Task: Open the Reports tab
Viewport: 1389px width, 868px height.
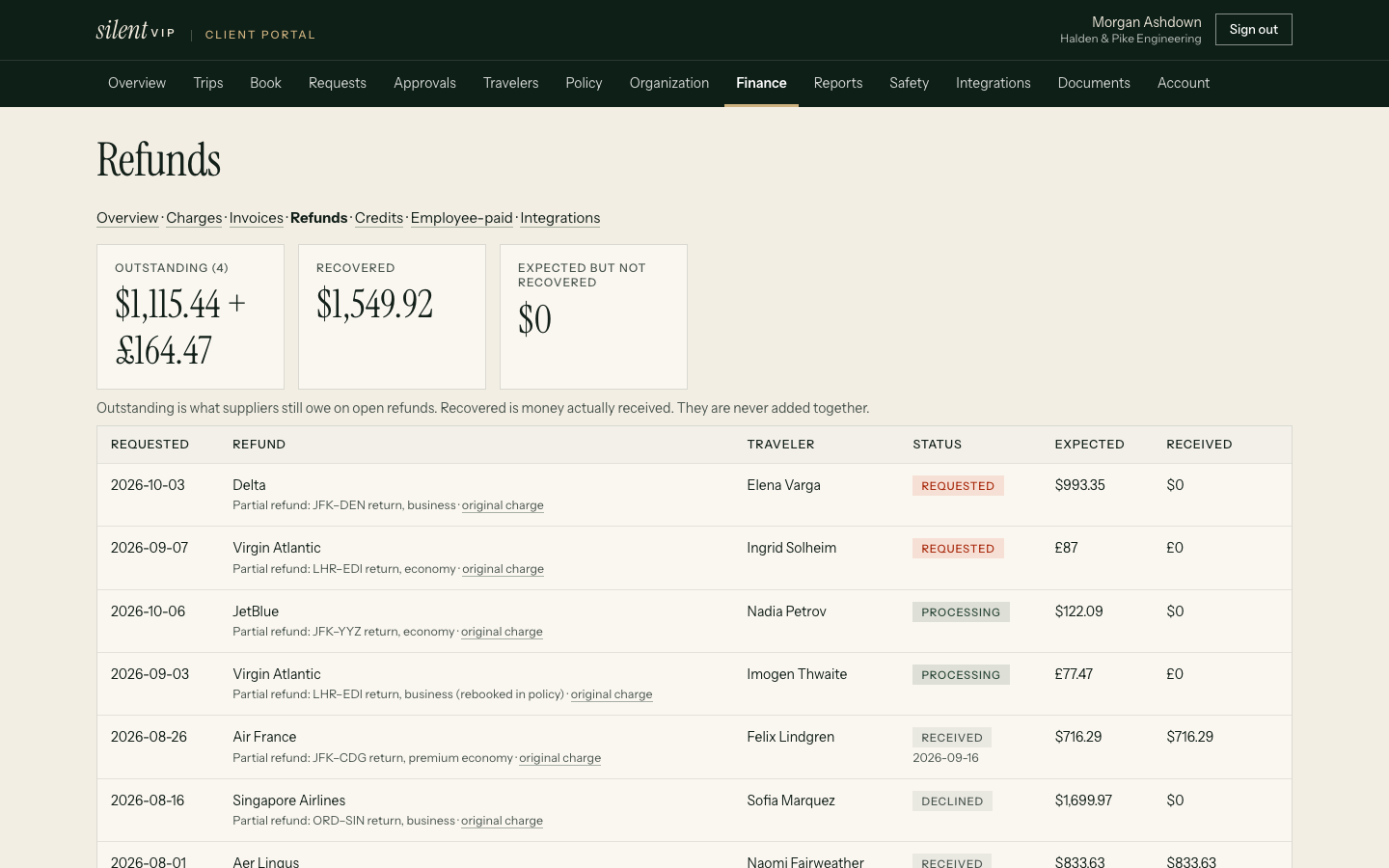Action: [838, 83]
